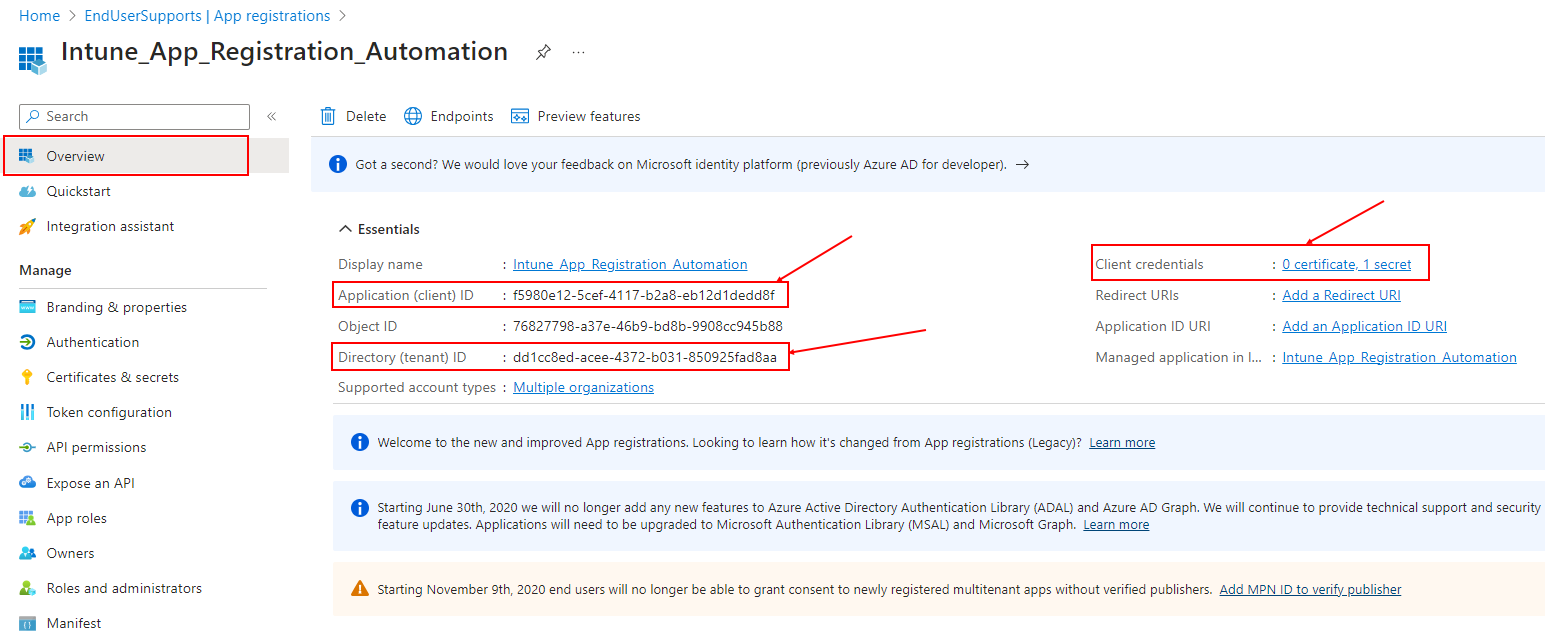1545x641 pixels.
Task: Open Preview features icon
Action: [x=519, y=116]
